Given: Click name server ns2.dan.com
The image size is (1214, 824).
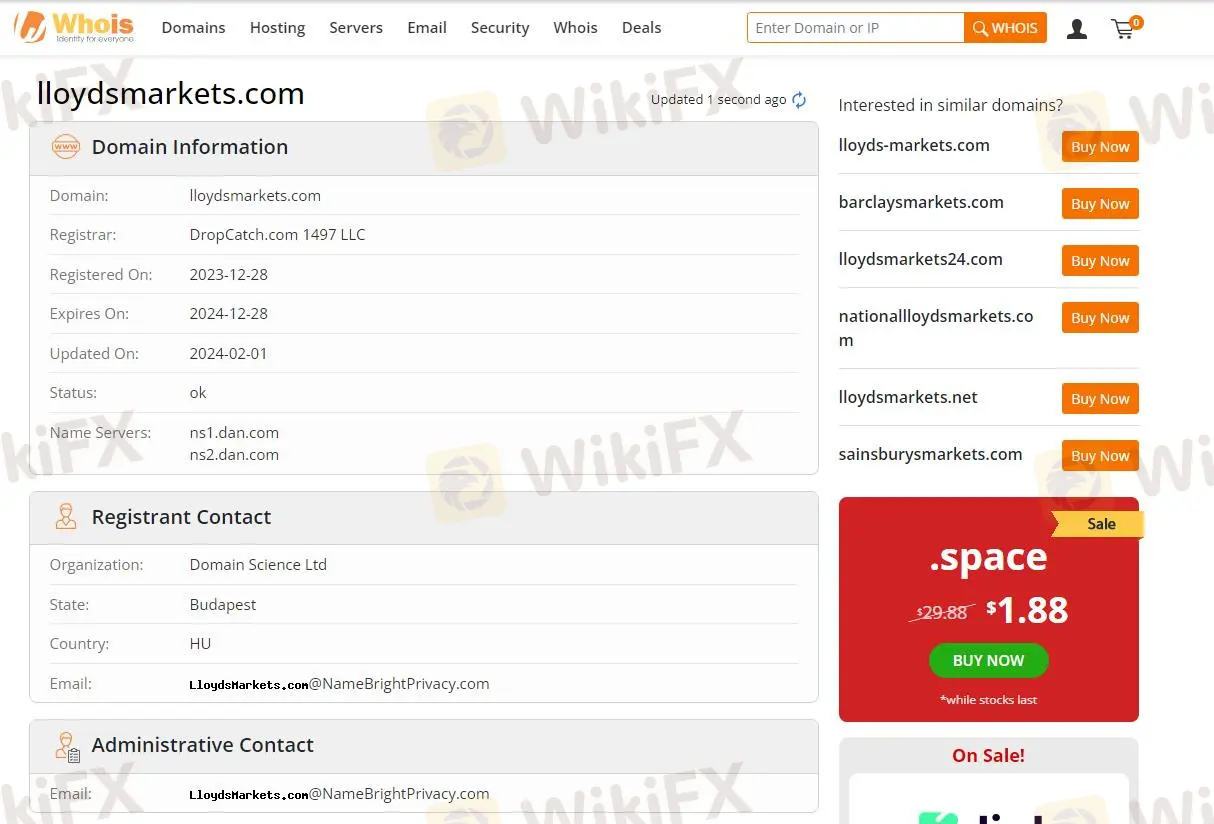Looking at the screenshot, I should [234, 454].
